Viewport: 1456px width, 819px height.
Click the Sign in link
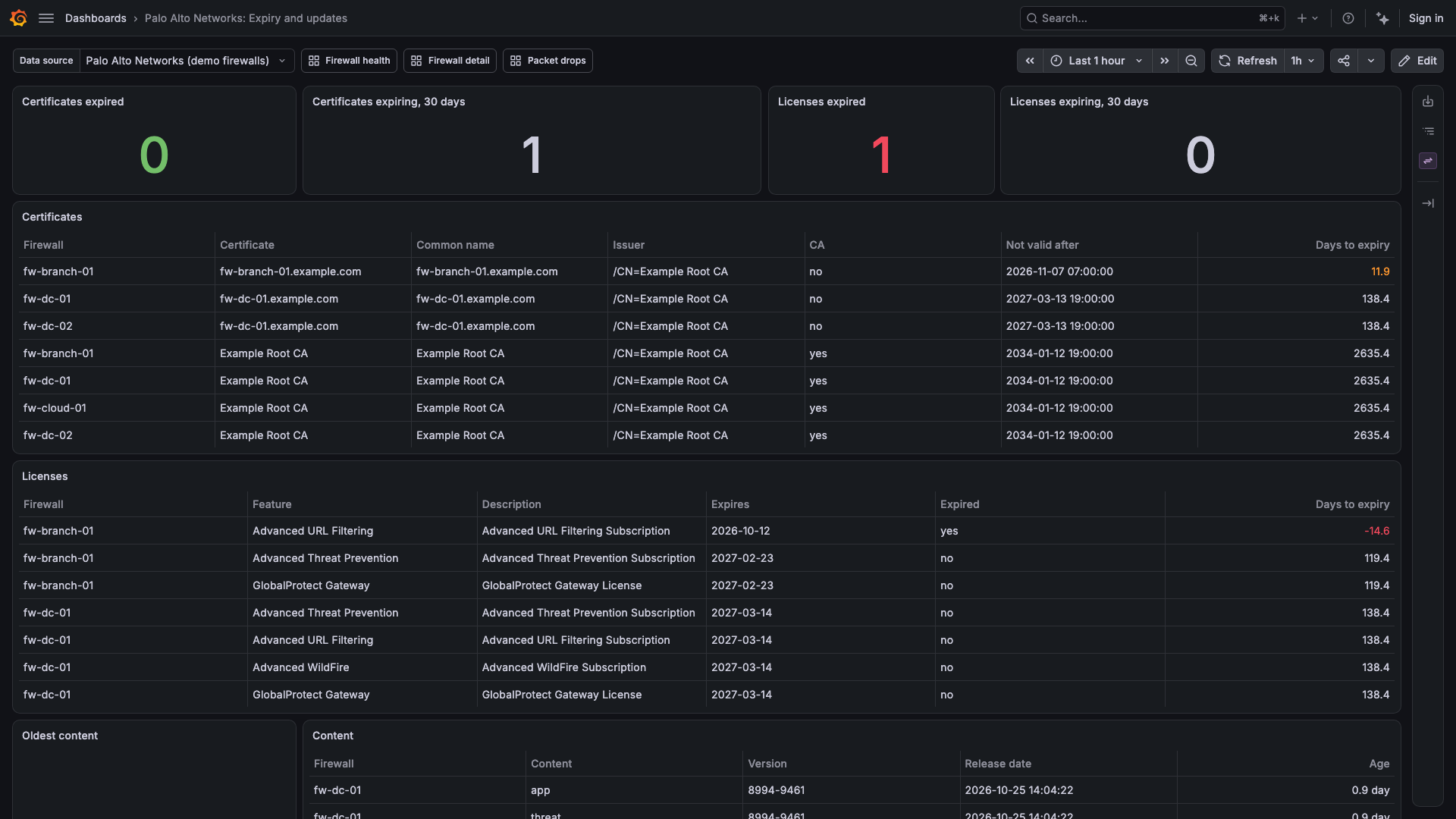click(1426, 18)
